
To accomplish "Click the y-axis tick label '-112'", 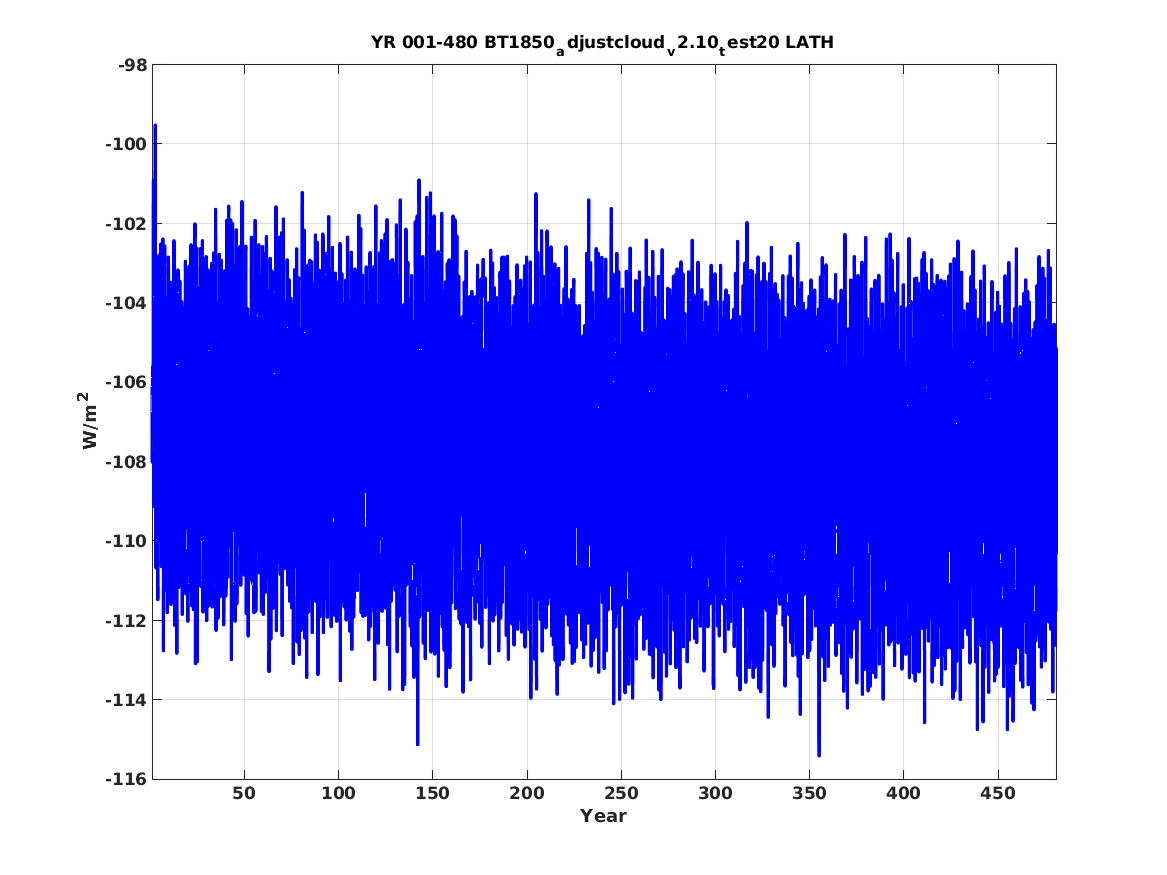I will [x=126, y=621].
